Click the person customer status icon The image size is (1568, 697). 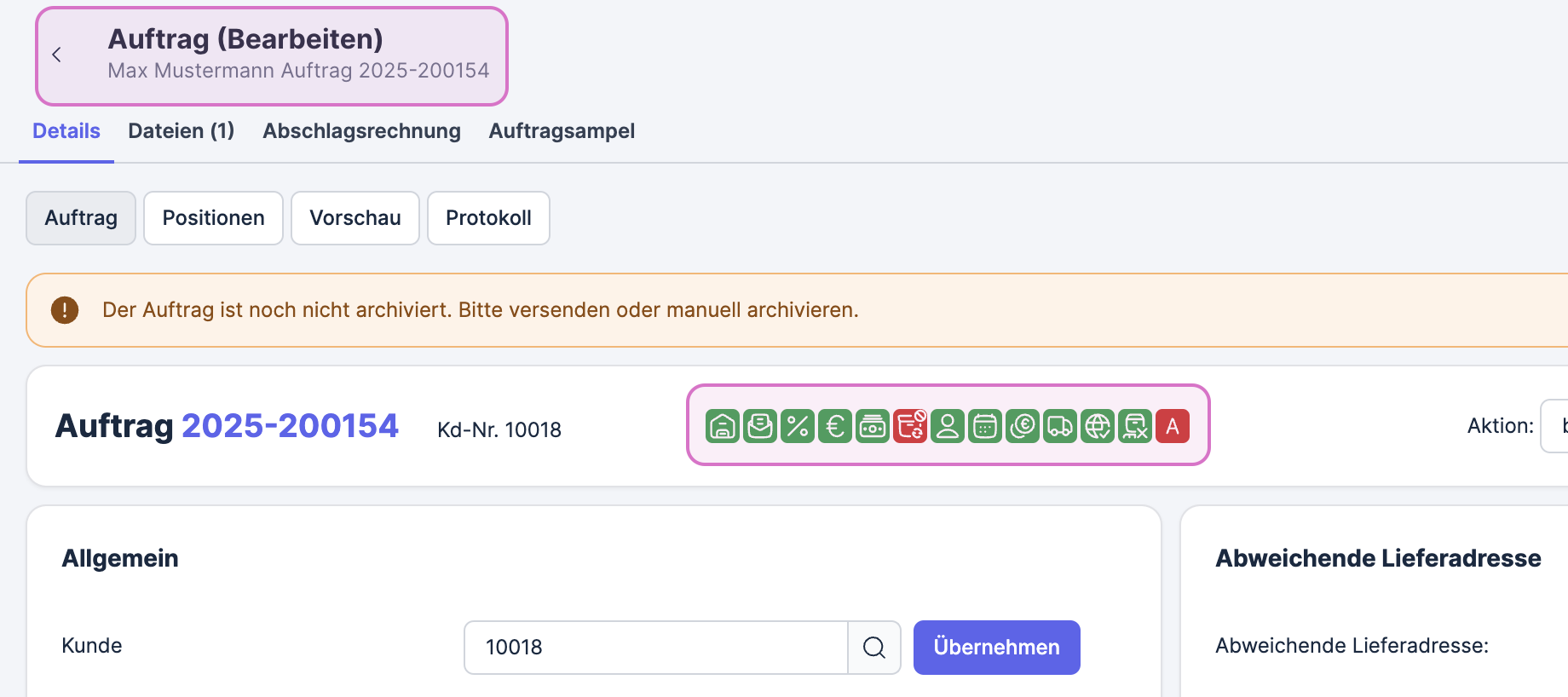(948, 426)
